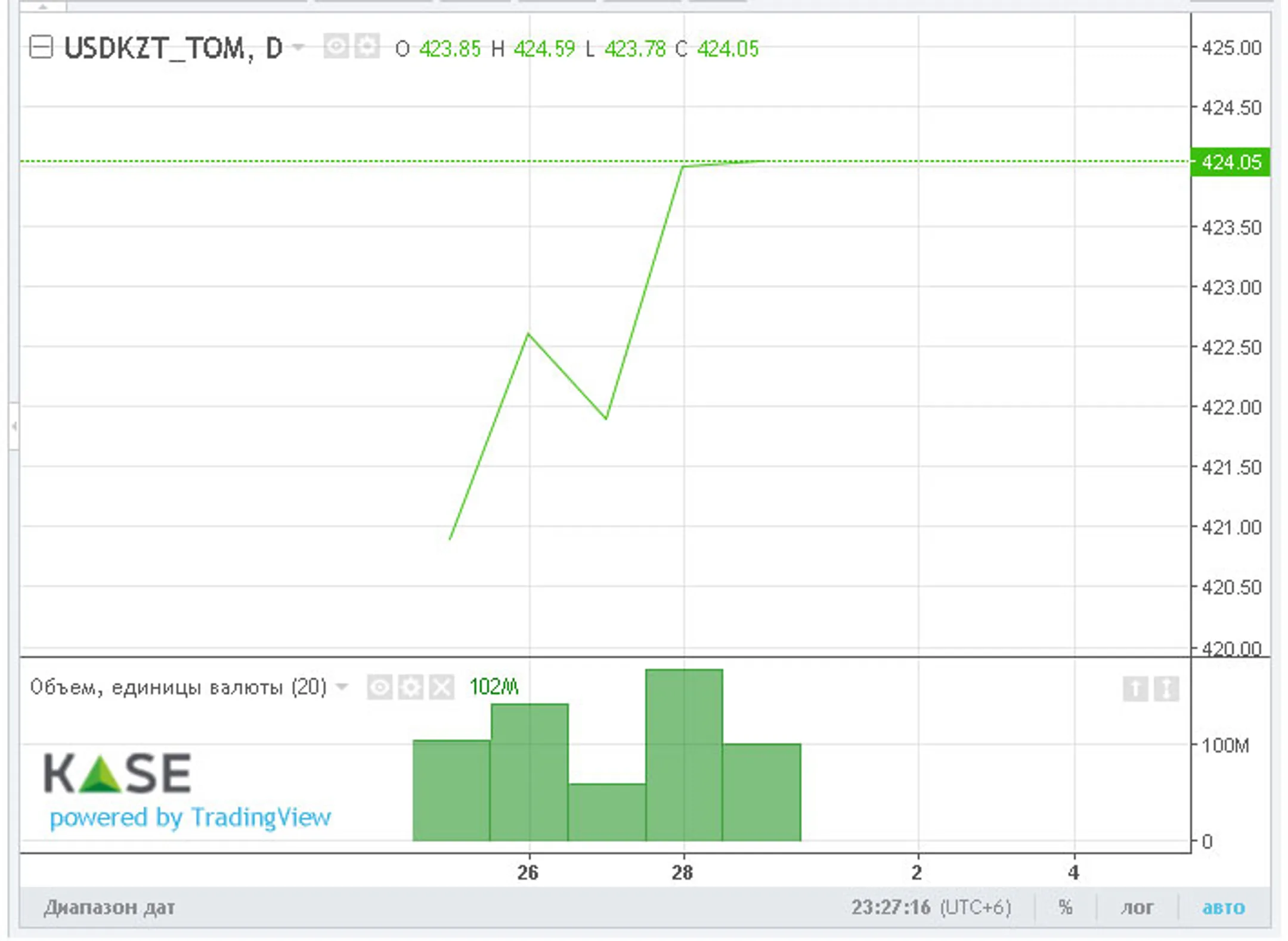Toggle percent scale with % button
Screen dimensions: 1288x941
point(1066,908)
